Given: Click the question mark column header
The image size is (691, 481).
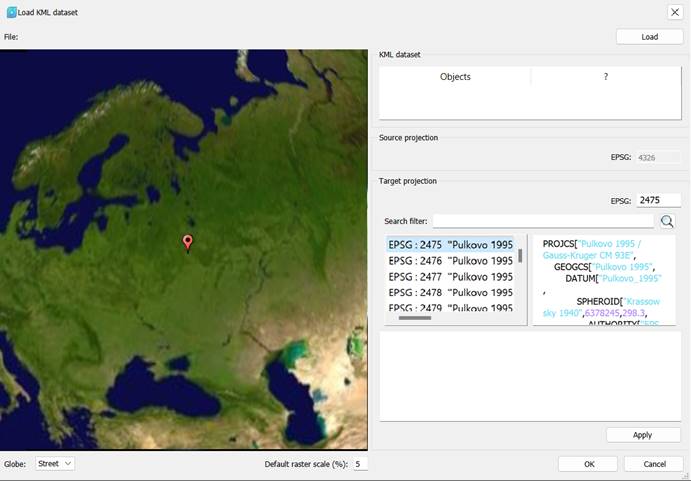Looking at the screenshot, I should point(605,77).
